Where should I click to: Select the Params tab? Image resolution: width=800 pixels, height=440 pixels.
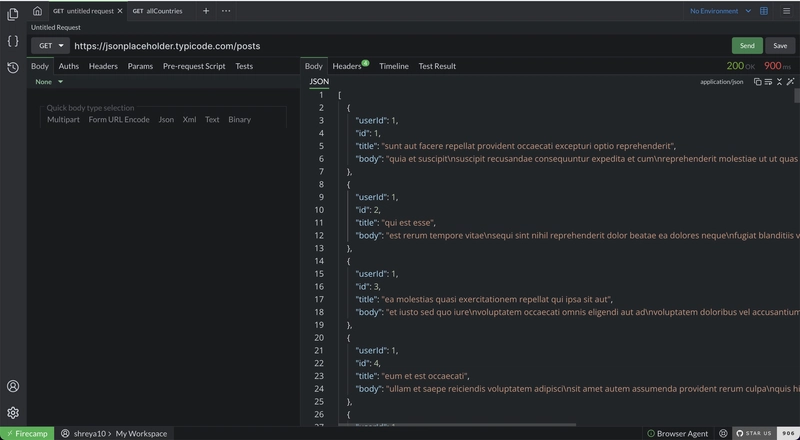coord(140,66)
